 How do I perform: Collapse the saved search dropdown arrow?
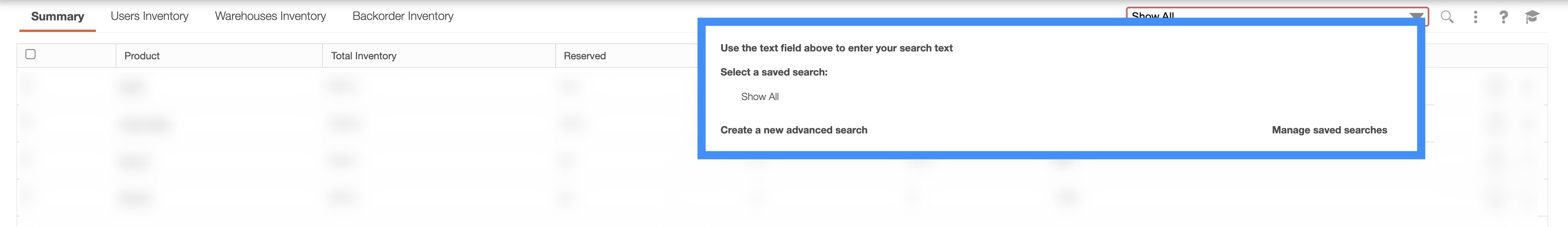[1416, 16]
